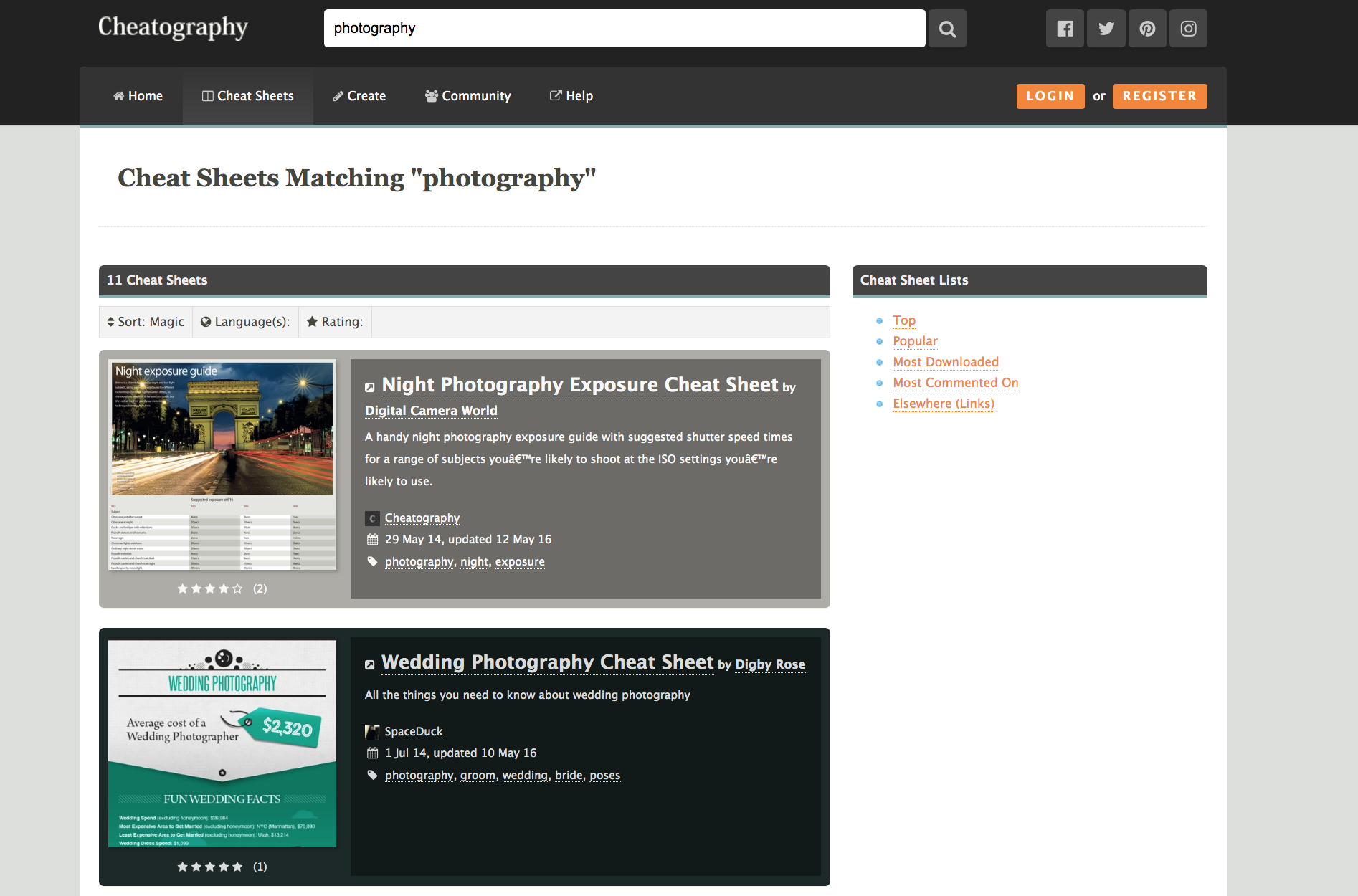This screenshot has width=1358, height=896.
Task: Open the Rating filter dropdown
Action: (x=335, y=322)
